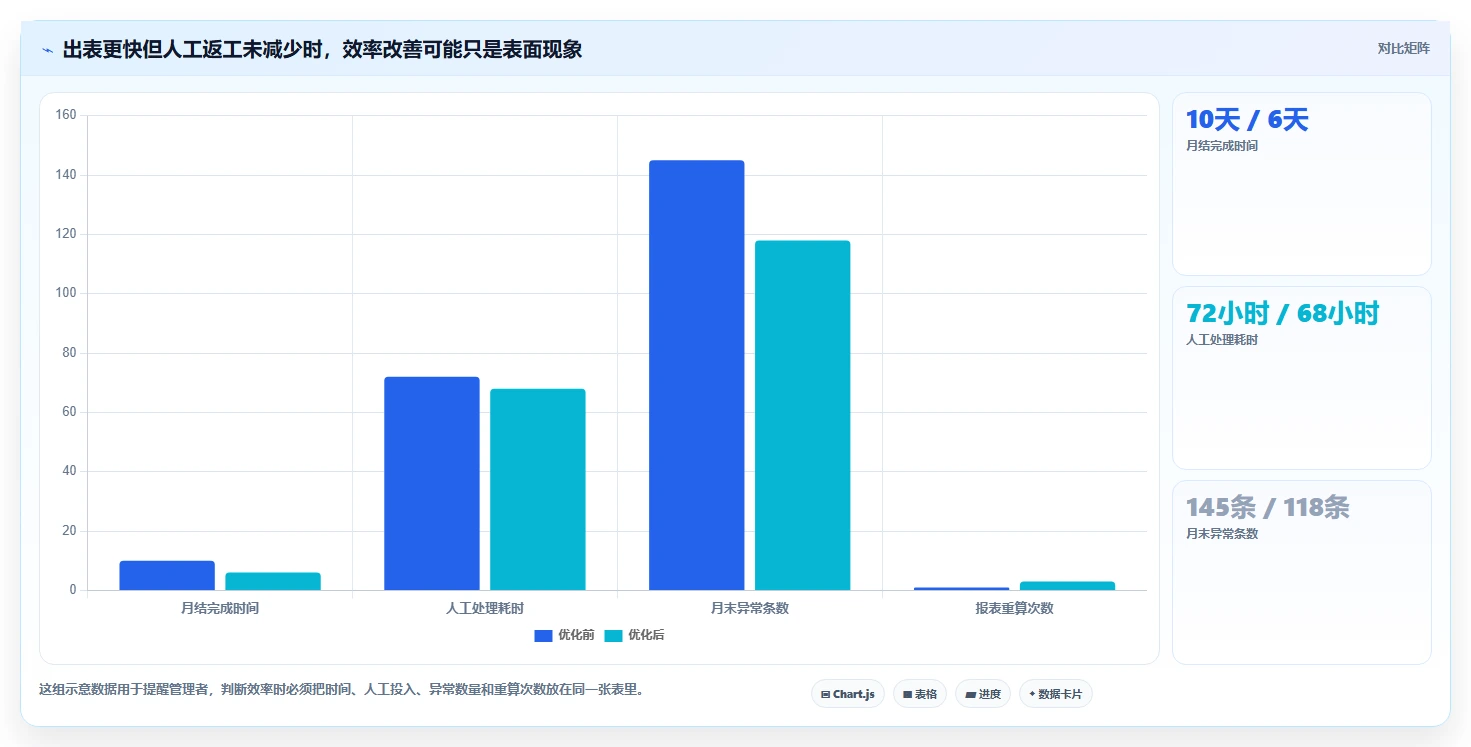Click the 月结完成时间 axis label
This screenshot has height=747, width=1471.
pyautogui.click(x=220, y=608)
